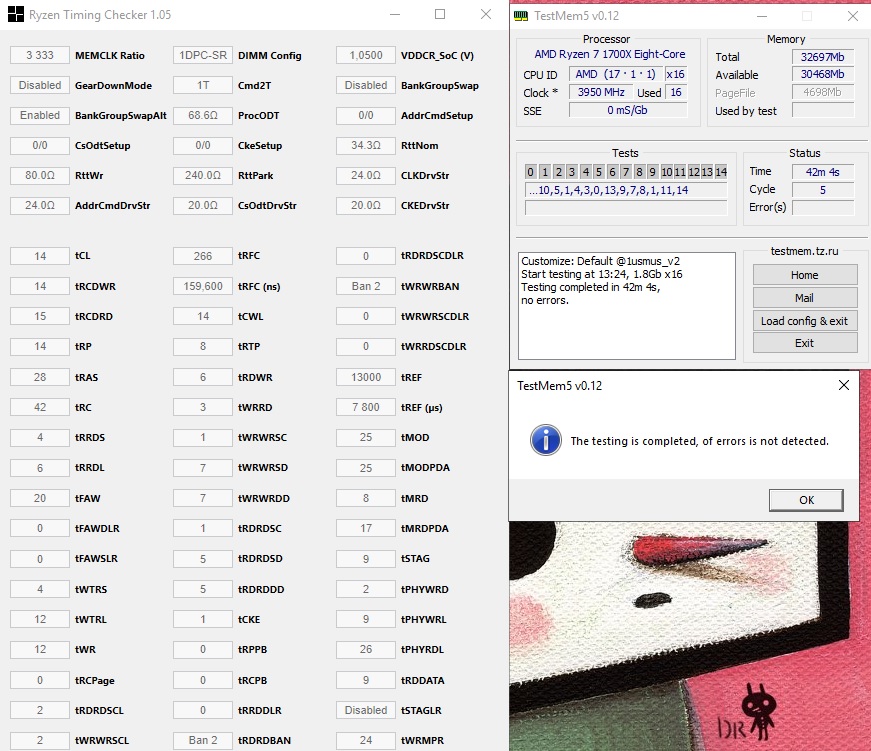Minimize the Ryzen Timing Checker window
The width and height of the screenshot is (871, 751).
[x=395, y=14]
